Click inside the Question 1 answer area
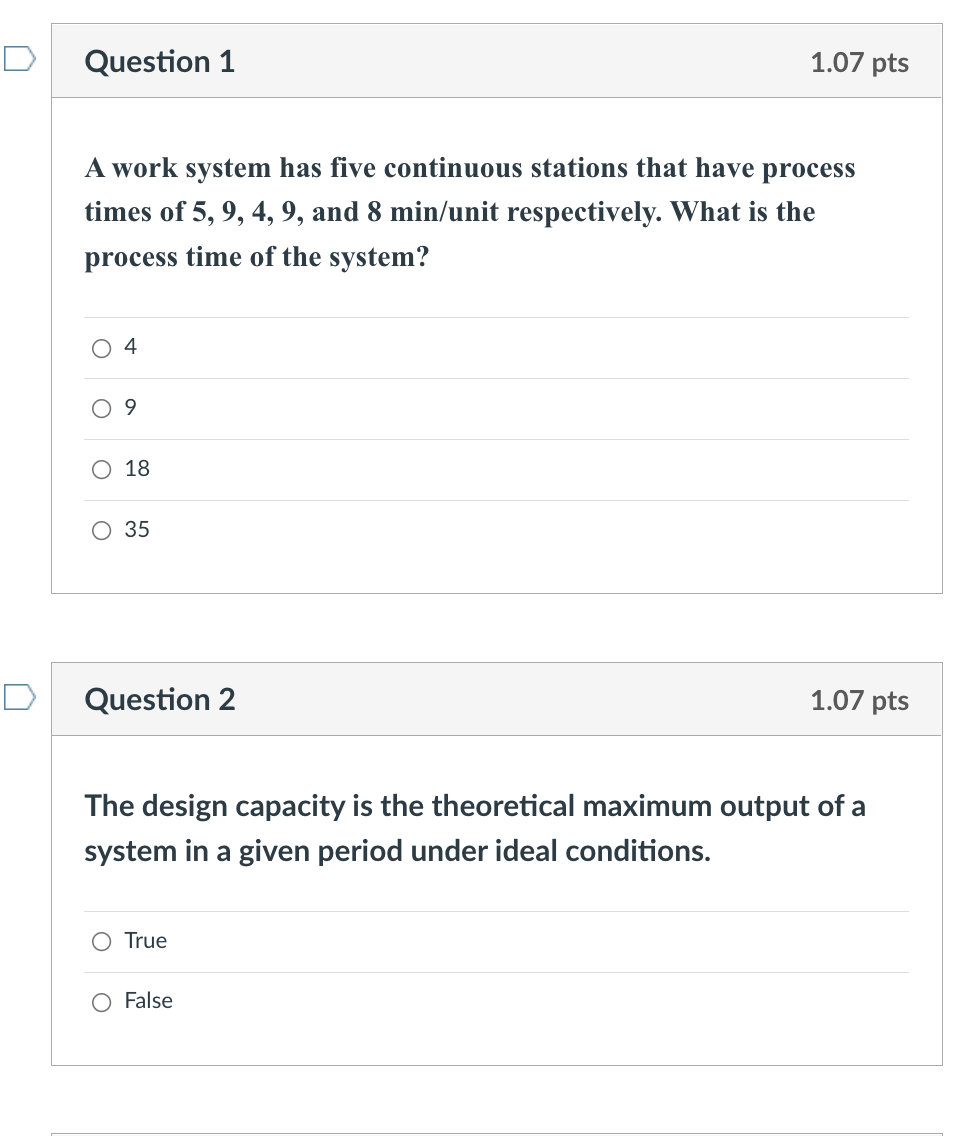 click(497, 440)
